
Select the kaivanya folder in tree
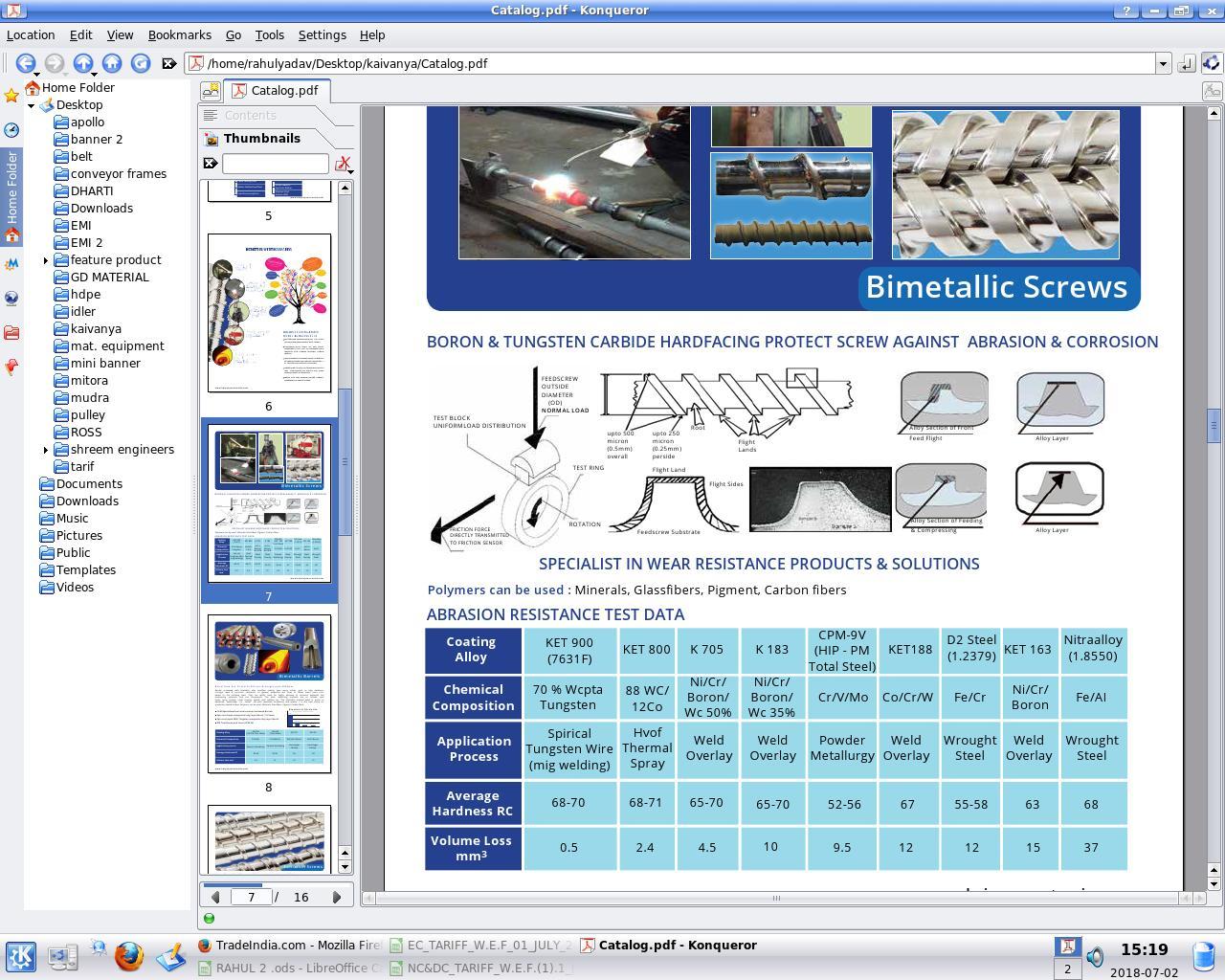click(x=96, y=329)
